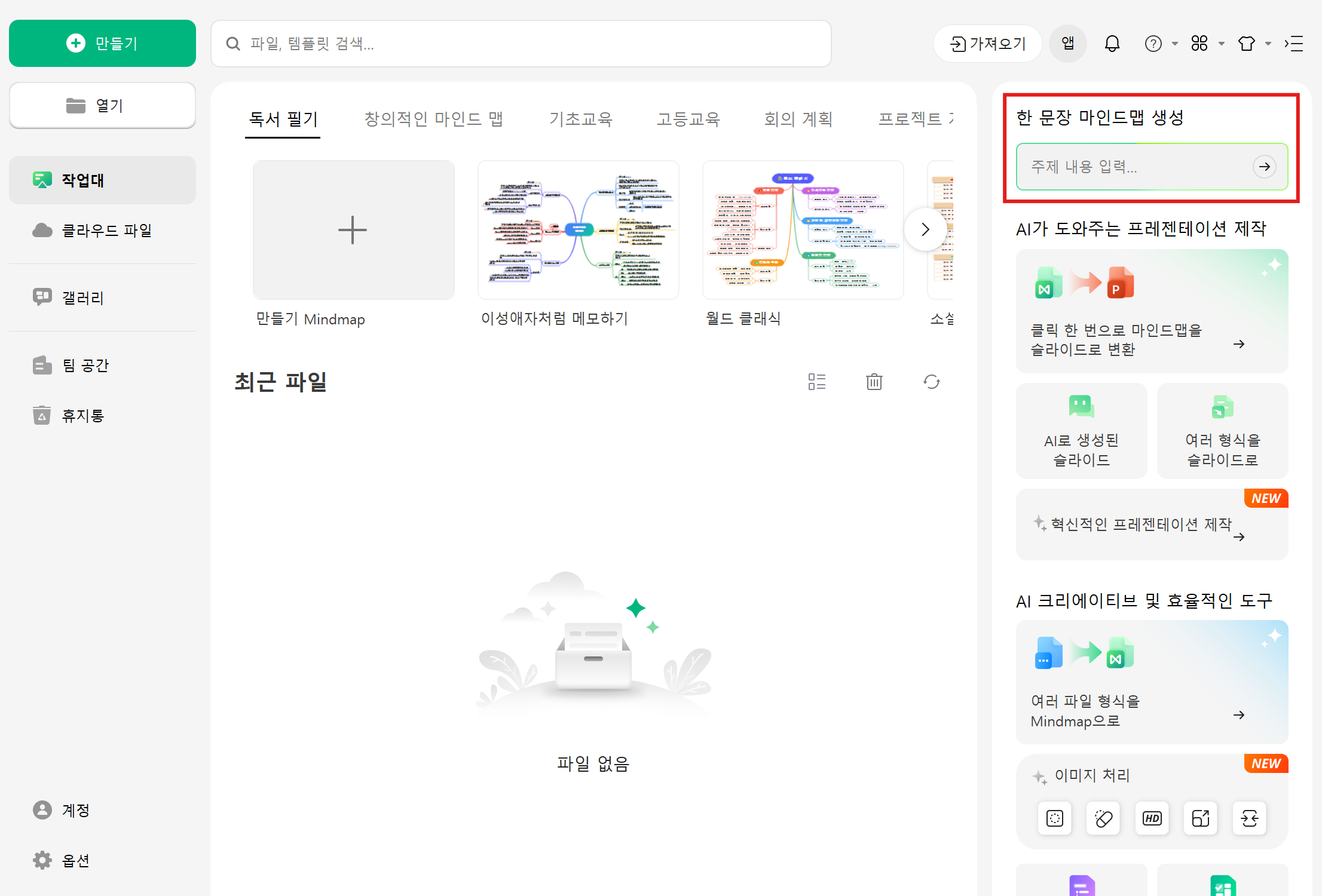Open a file with the 열기 button

click(102, 105)
